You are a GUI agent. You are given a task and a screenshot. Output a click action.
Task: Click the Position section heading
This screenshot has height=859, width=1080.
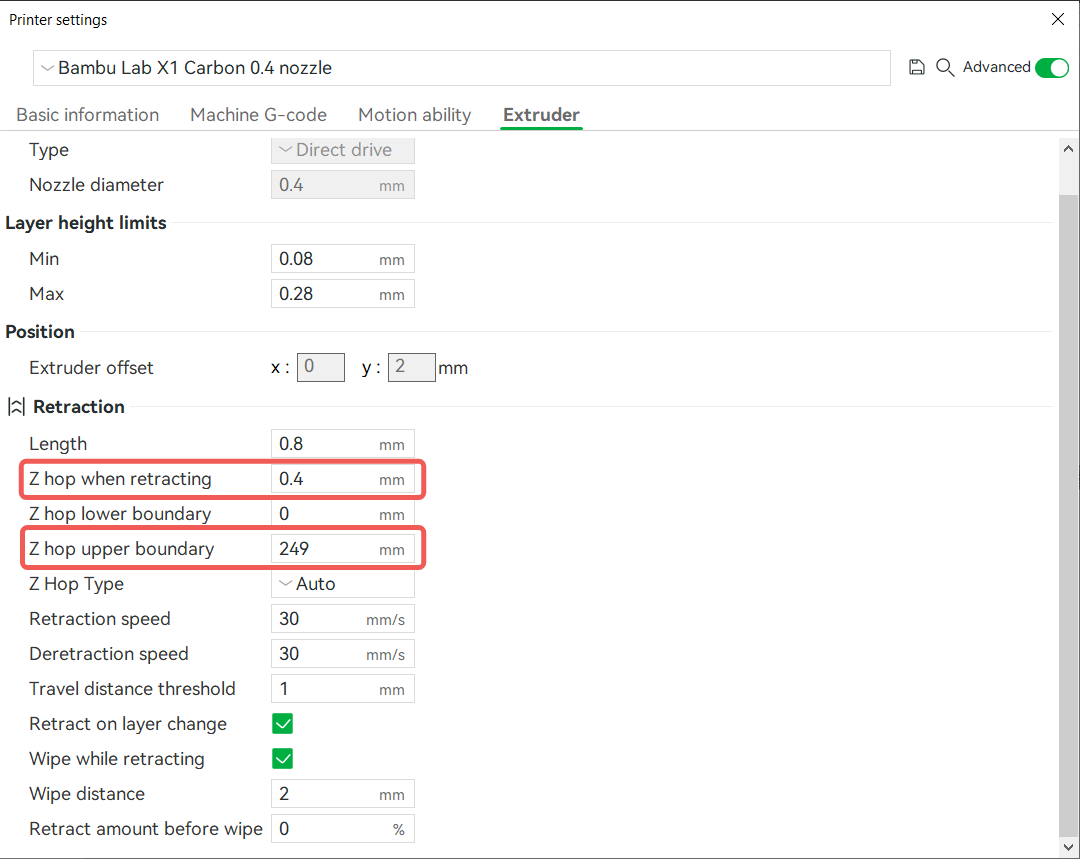coord(40,331)
